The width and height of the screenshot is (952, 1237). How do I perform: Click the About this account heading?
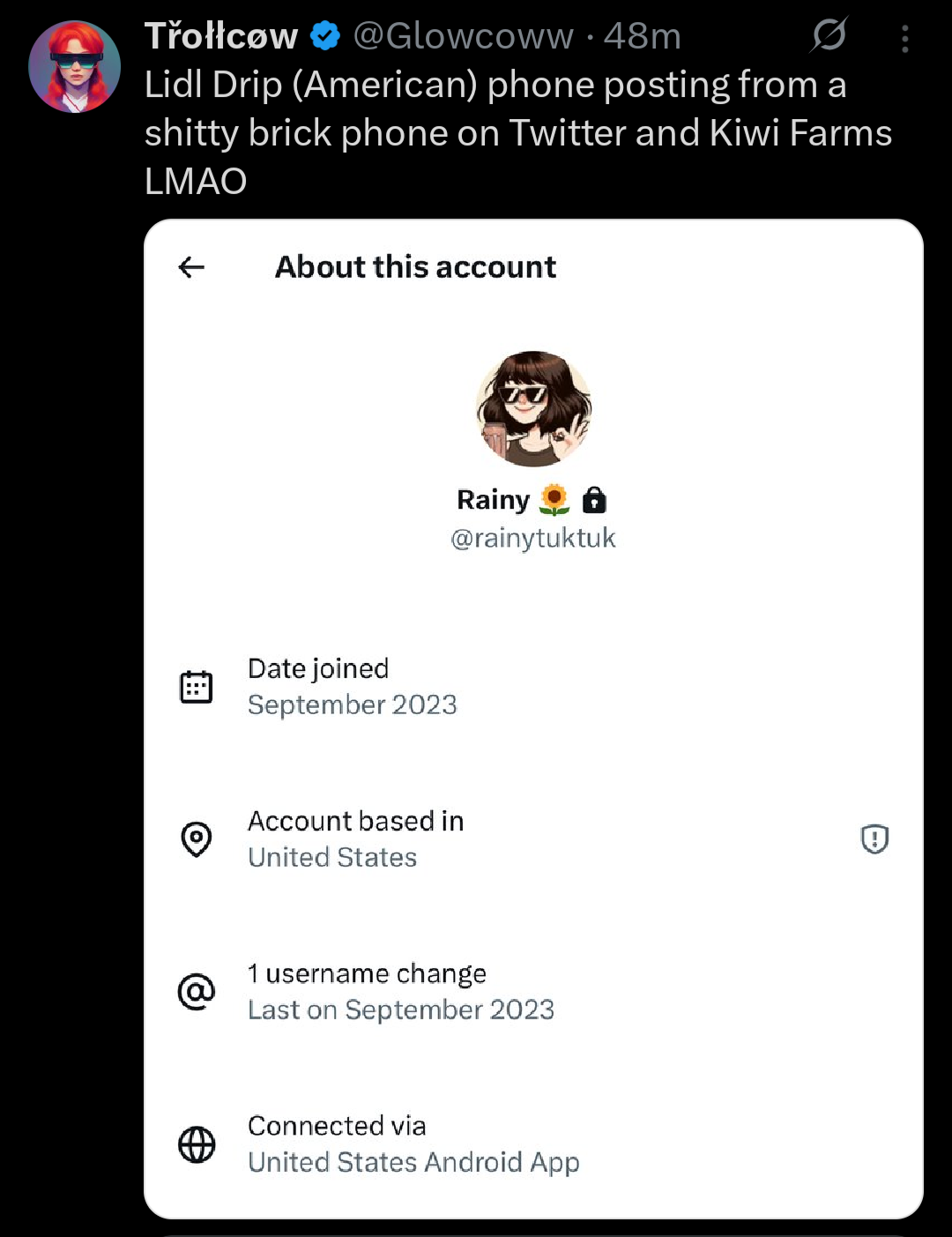click(x=415, y=267)
